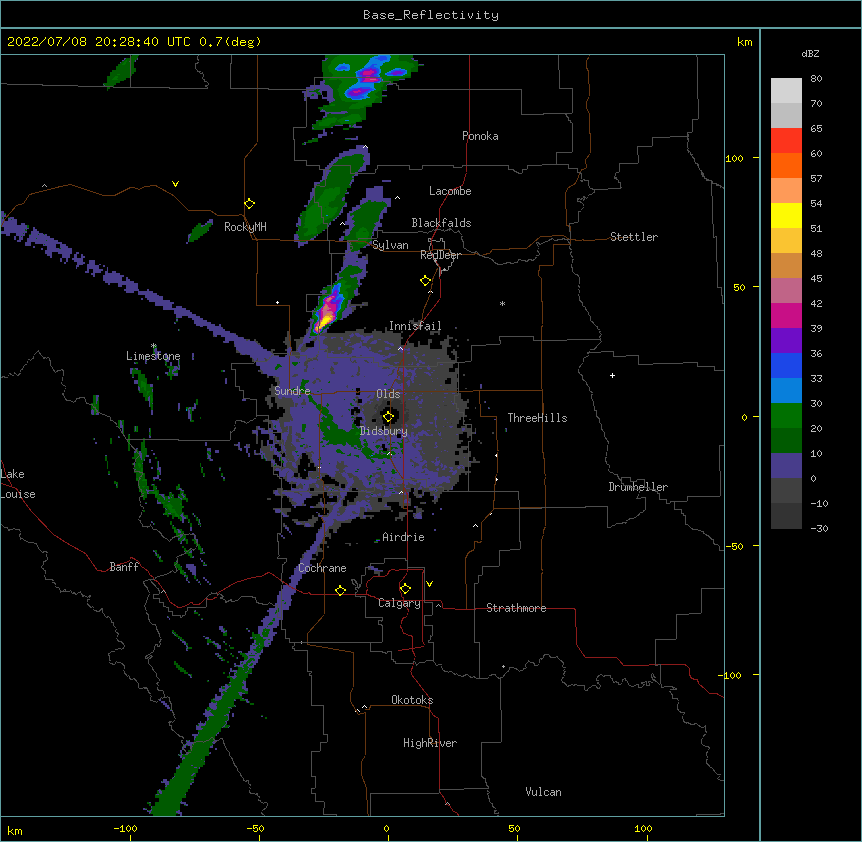
Task: Click the Didsbury town label
Action: [x=384, y=431]
